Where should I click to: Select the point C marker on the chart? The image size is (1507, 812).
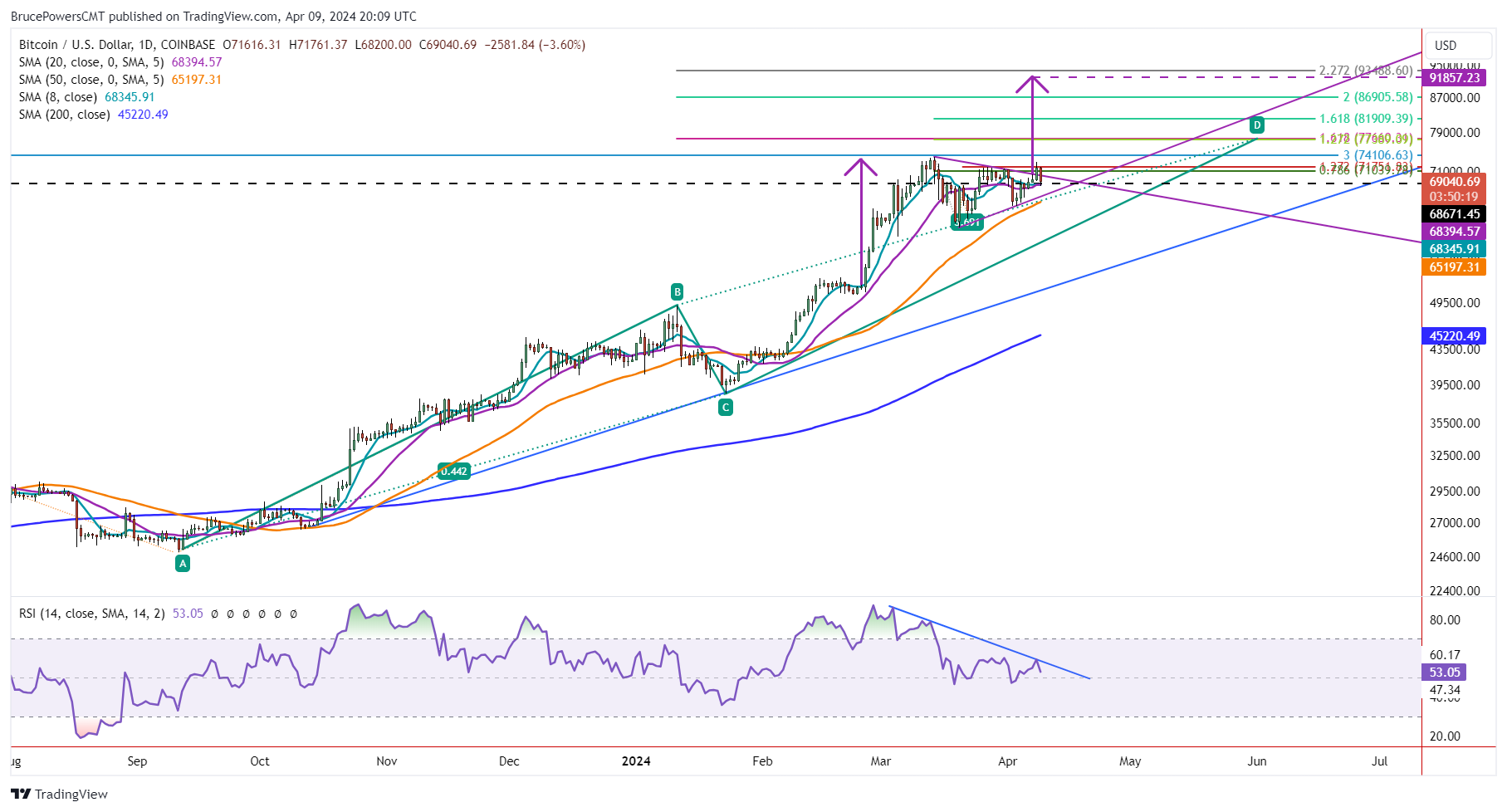click(724, 407)
